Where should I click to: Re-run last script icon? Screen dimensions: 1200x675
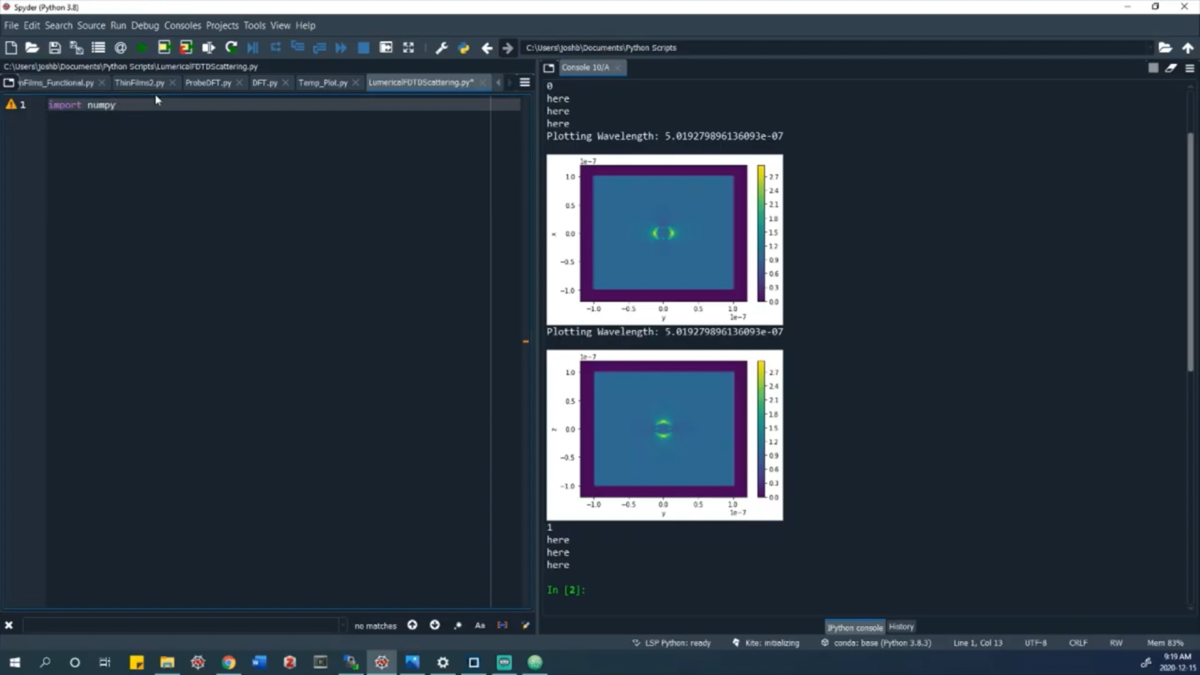click(231, 47)
